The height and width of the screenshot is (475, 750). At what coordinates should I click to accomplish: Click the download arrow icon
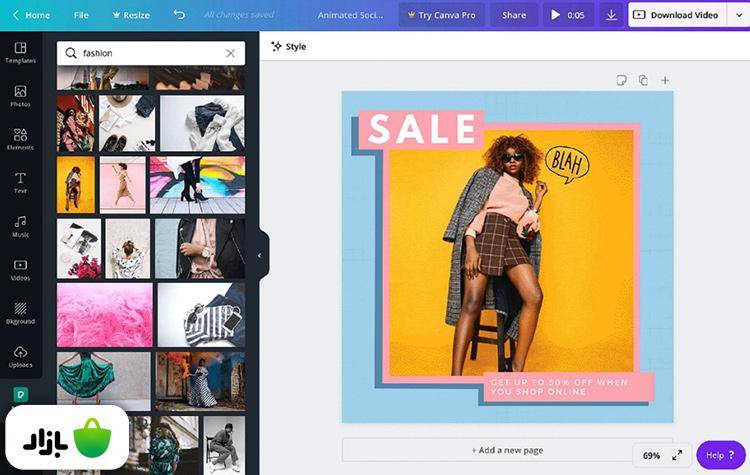pyautogui.click(x=611, y=15)
